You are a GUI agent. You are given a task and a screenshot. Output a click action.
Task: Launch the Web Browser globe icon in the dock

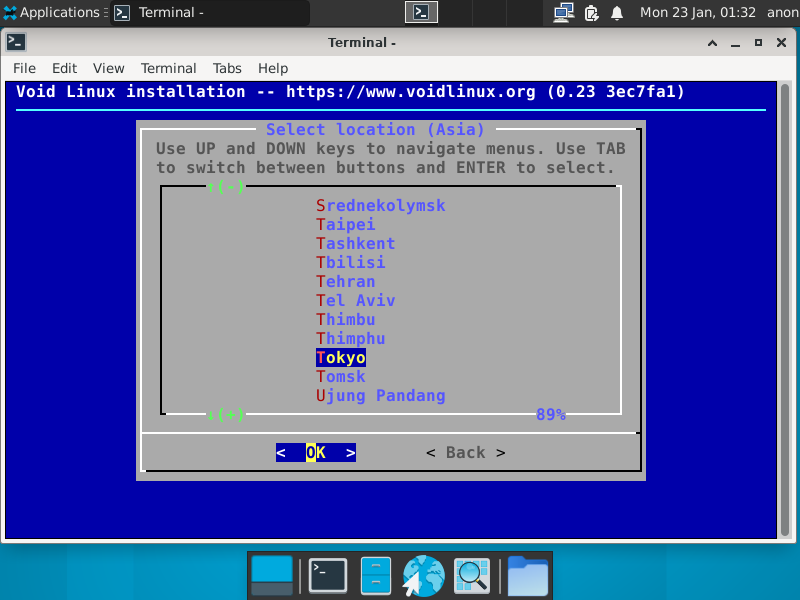tap(423, 576)
